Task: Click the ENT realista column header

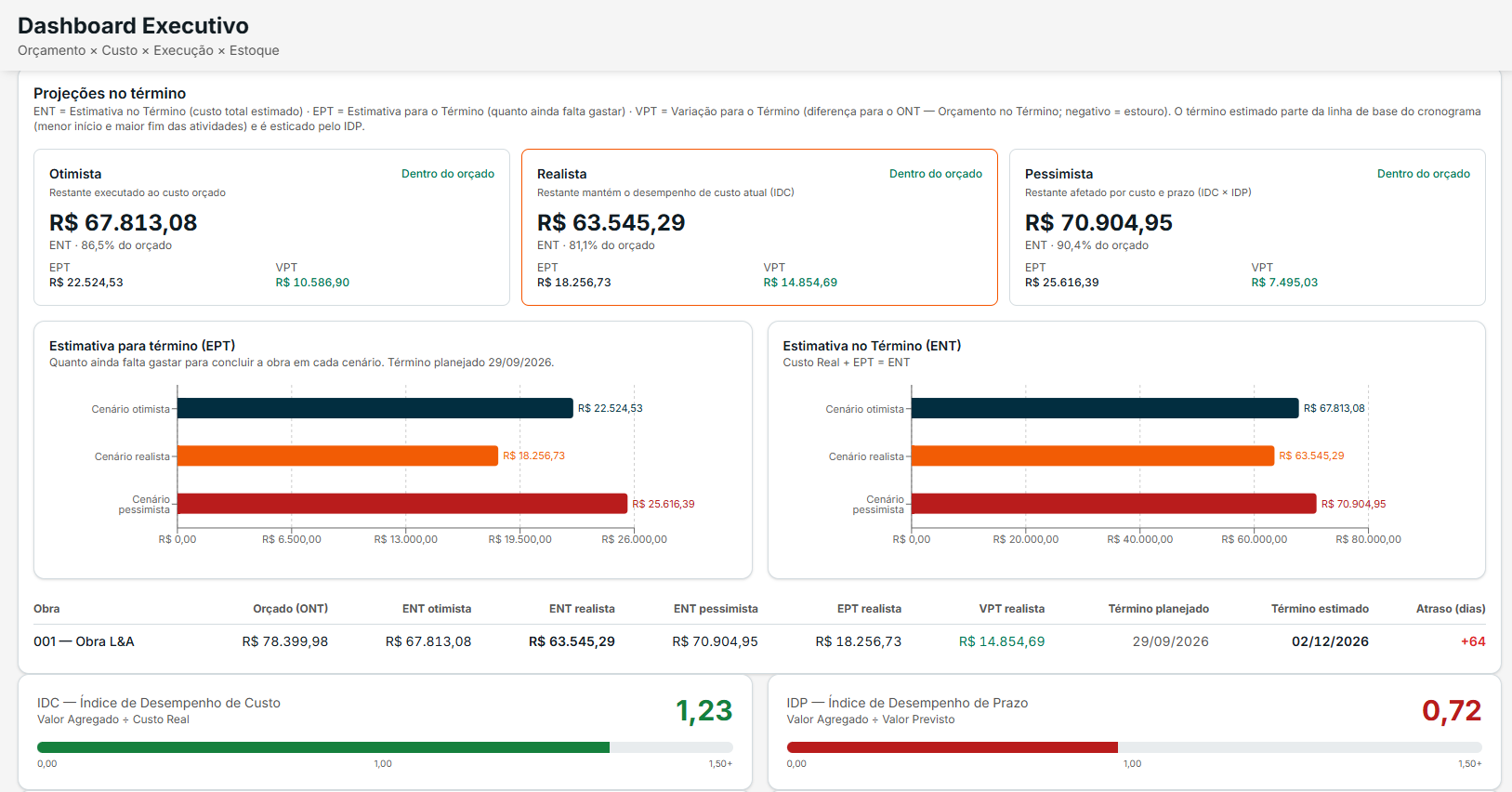Action: click(x=582, y=609)
